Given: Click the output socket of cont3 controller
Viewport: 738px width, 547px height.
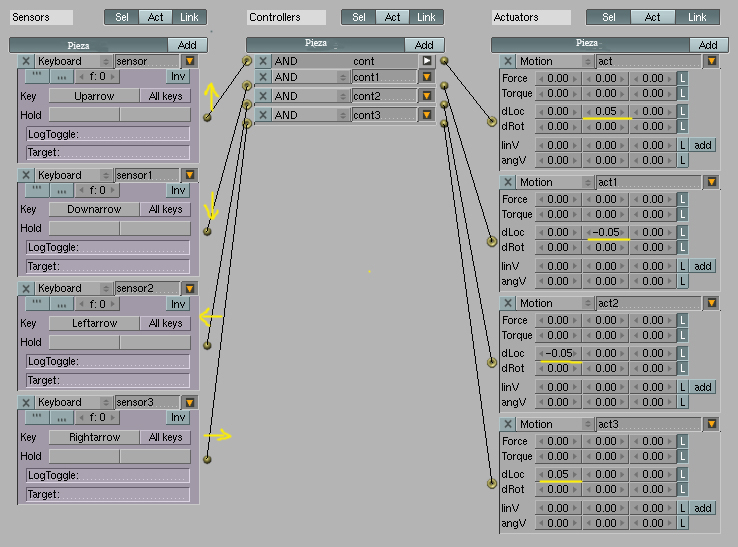Looking at the screenshot, I should pyautogui.click(x=444, y=124).
